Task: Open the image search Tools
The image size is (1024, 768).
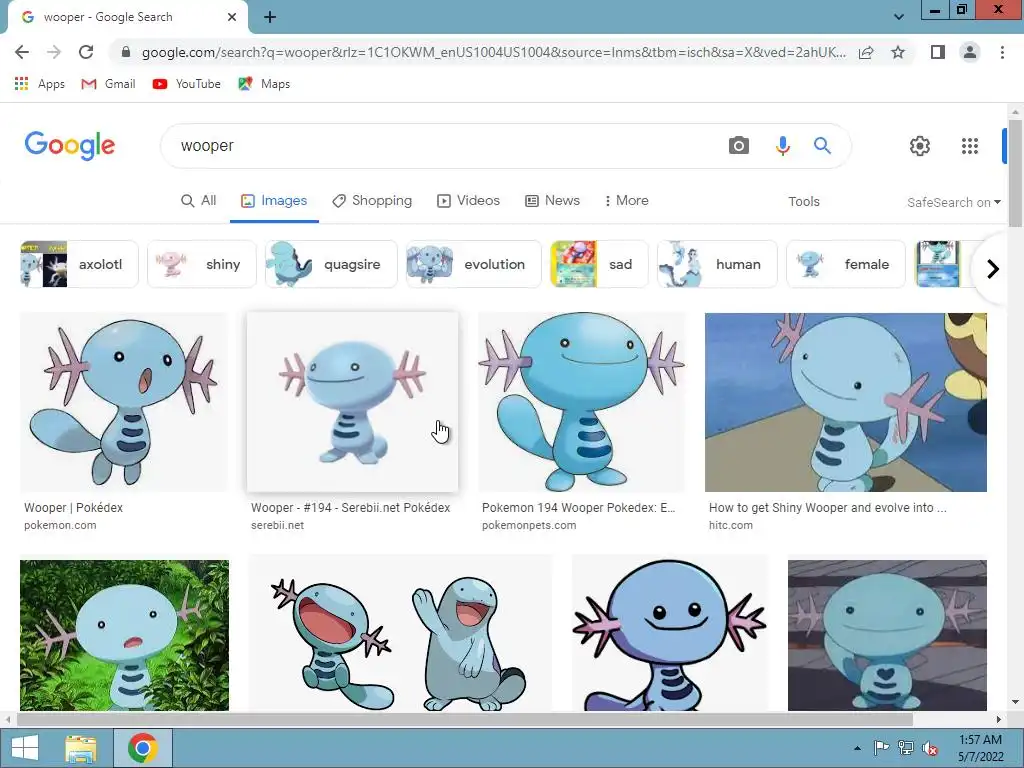Action: pos(803,202)
